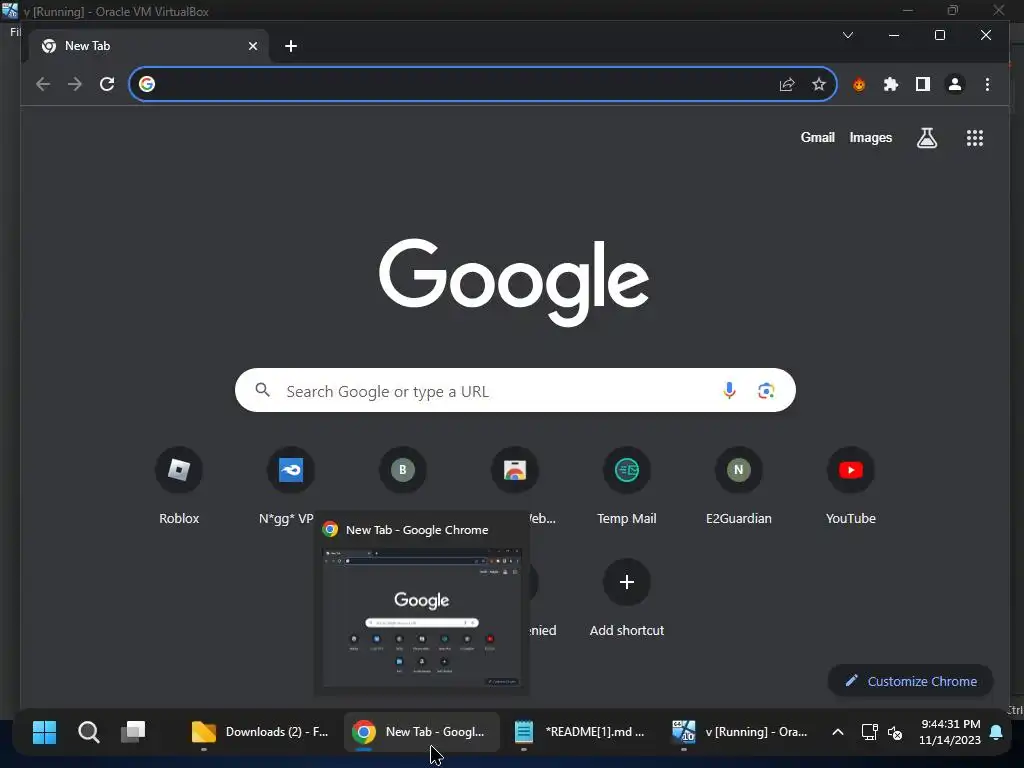Image resolution: width=1024 pixels, height=768 pixels.
Task: Click the Search Google or type a URL box
Action: tap(515, 391)
